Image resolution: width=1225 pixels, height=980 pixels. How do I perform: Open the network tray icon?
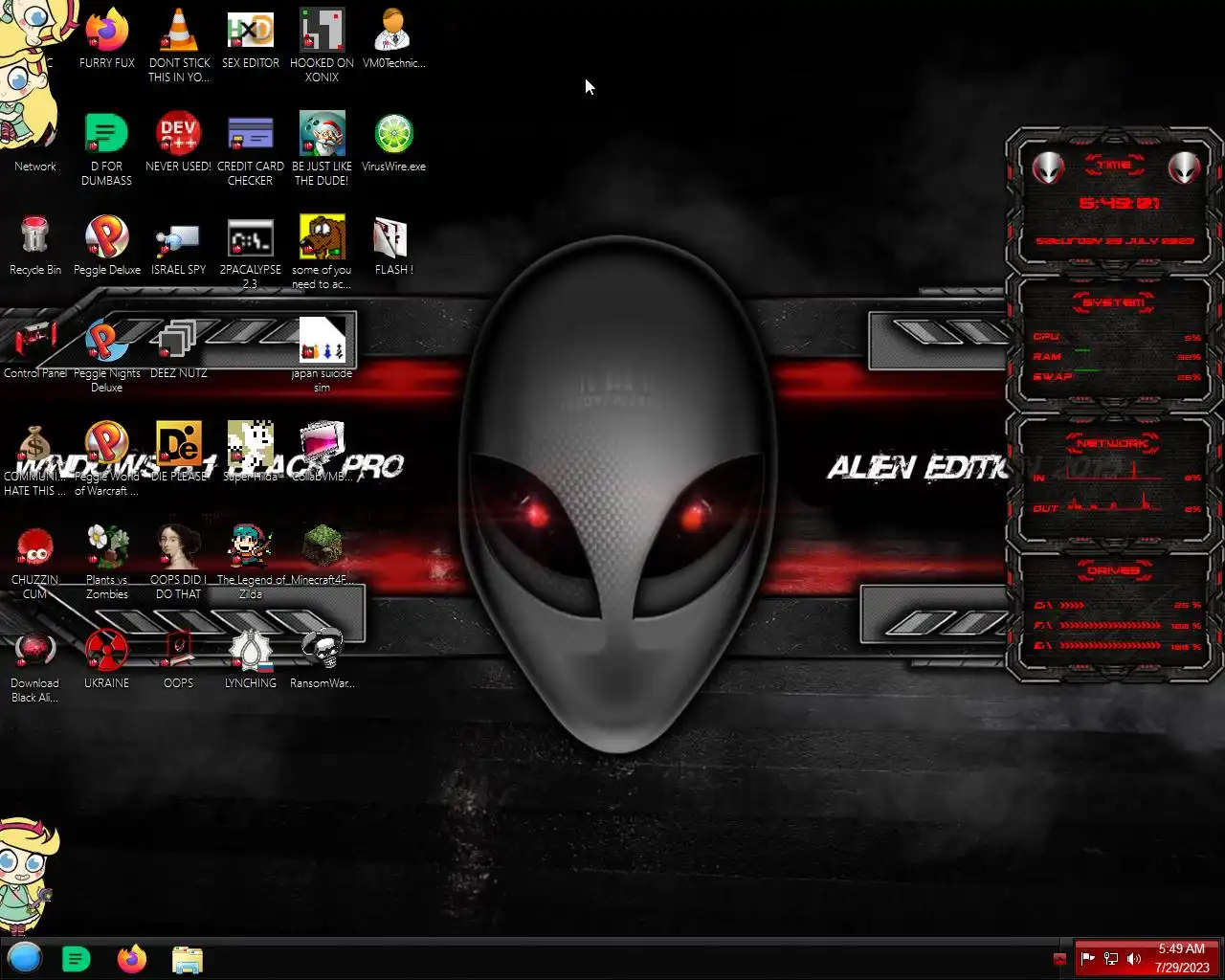click(1111, 958)
